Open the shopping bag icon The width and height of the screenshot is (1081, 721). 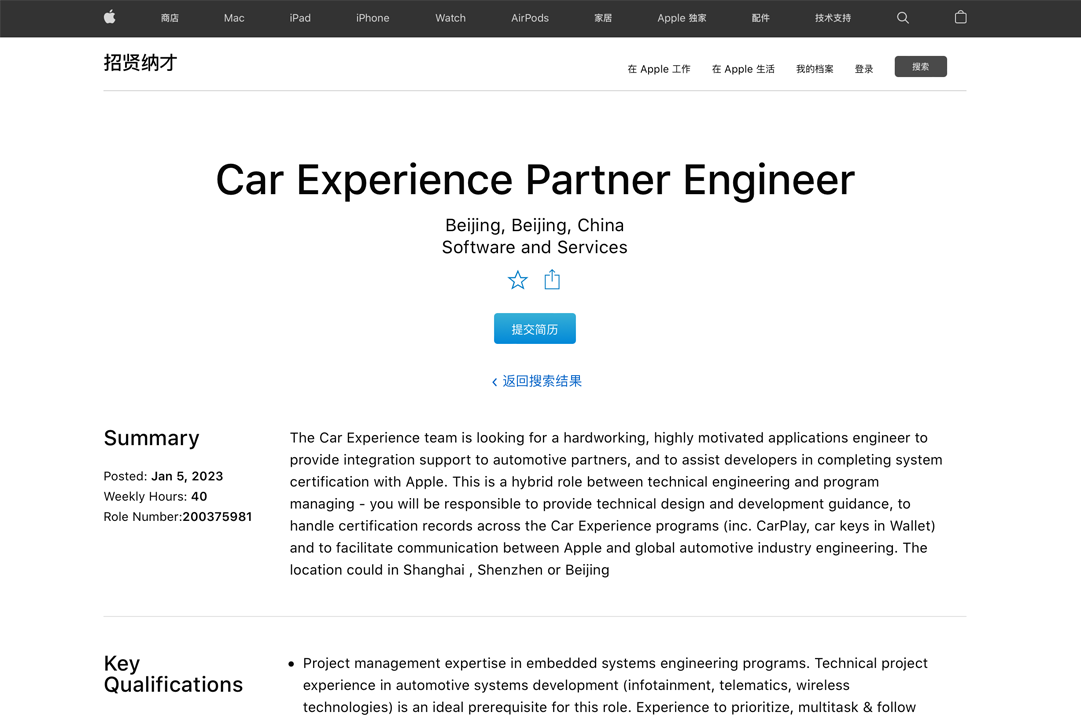(x=960, y=17)
